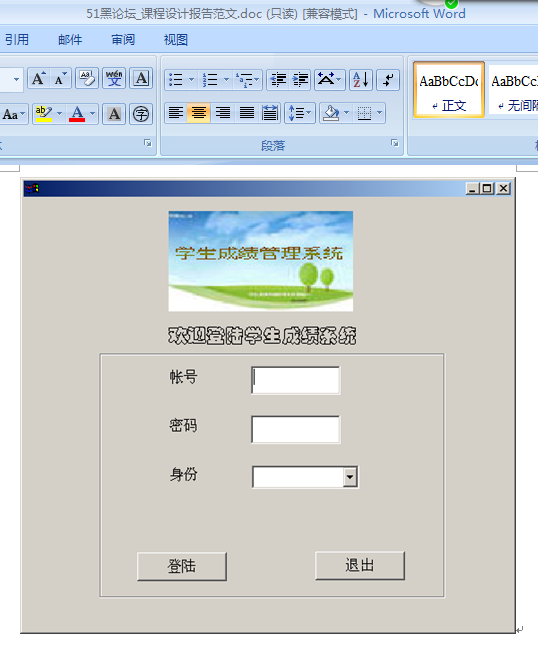Image resolution: width=538 pixels, height=663 pixels.
Task: Toggle Justify alignment
Action: [x=247, y=113]
